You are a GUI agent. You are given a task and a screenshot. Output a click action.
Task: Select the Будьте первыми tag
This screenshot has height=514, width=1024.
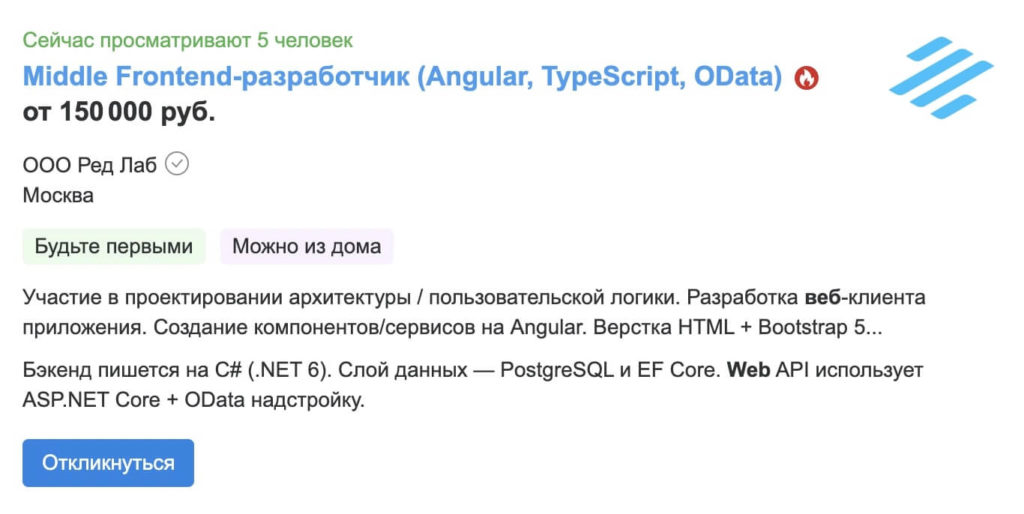tap(114, 246)
